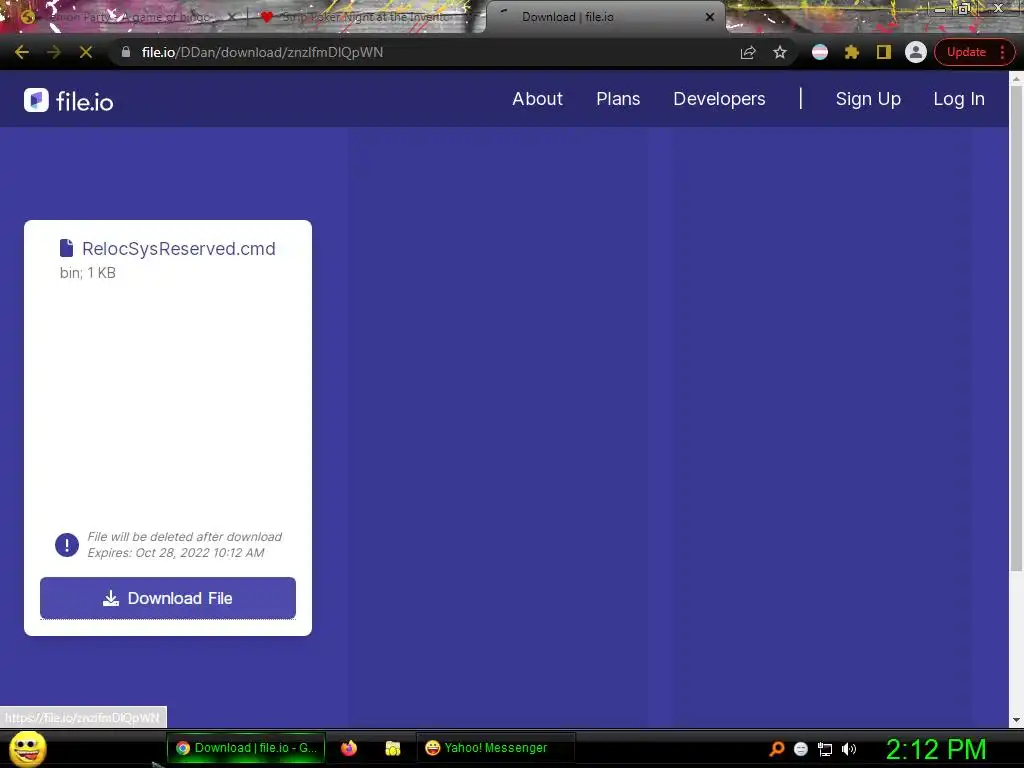
Task: Click the browser forward arrow
Action: [x=54, y=52]
